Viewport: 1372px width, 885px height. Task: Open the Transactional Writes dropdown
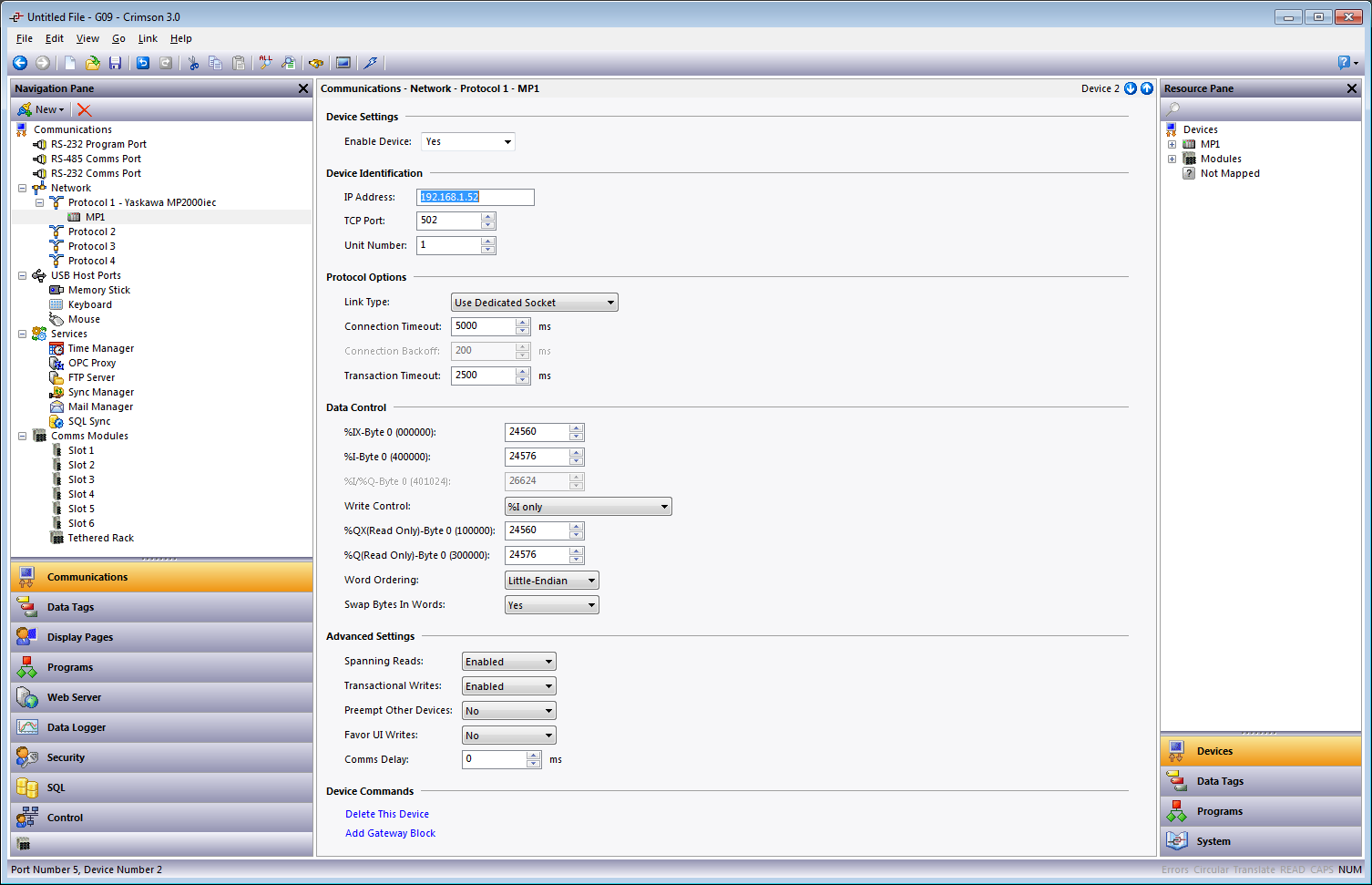point(509,686)
